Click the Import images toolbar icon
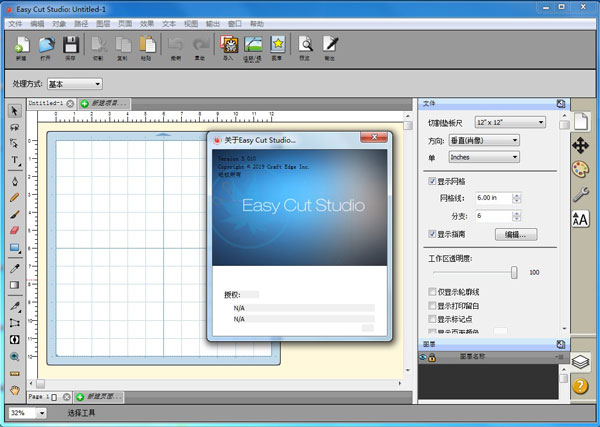 point(229,45)
